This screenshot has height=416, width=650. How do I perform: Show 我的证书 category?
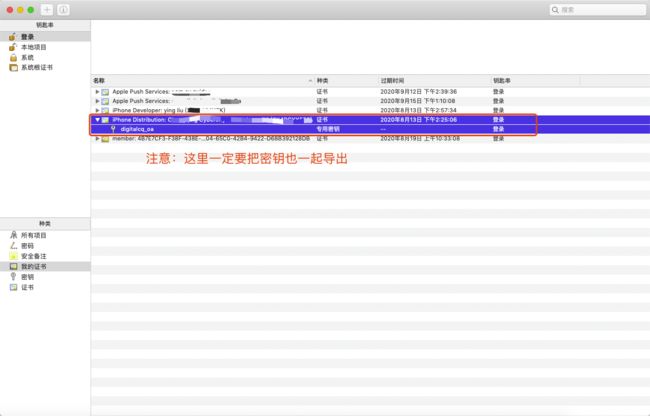point(45,266)
